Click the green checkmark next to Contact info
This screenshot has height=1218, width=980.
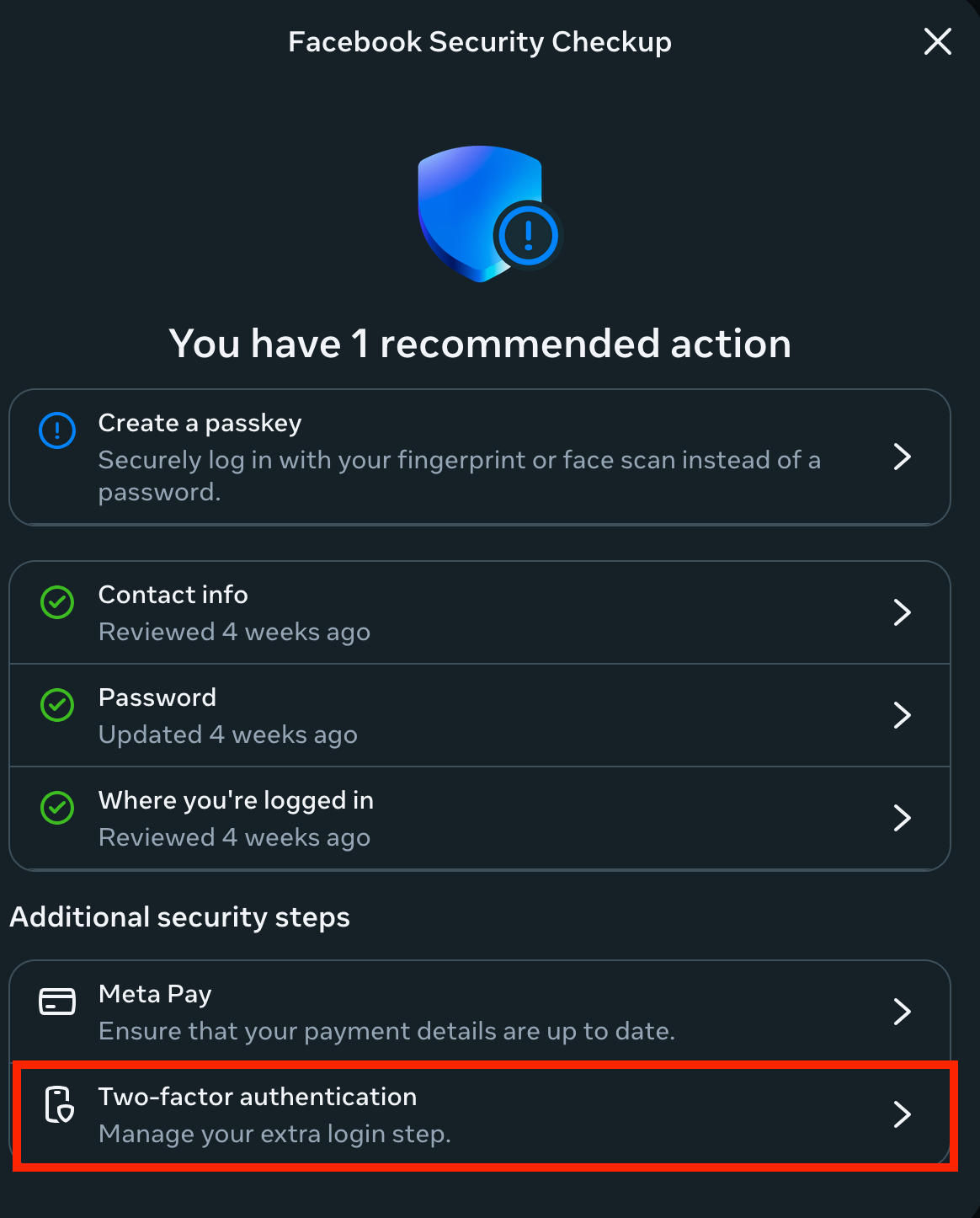tap(57, 602)
